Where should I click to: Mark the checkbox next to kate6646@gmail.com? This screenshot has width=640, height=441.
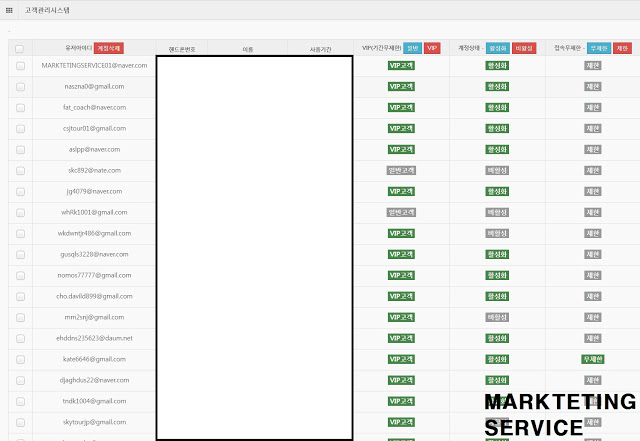20,359
